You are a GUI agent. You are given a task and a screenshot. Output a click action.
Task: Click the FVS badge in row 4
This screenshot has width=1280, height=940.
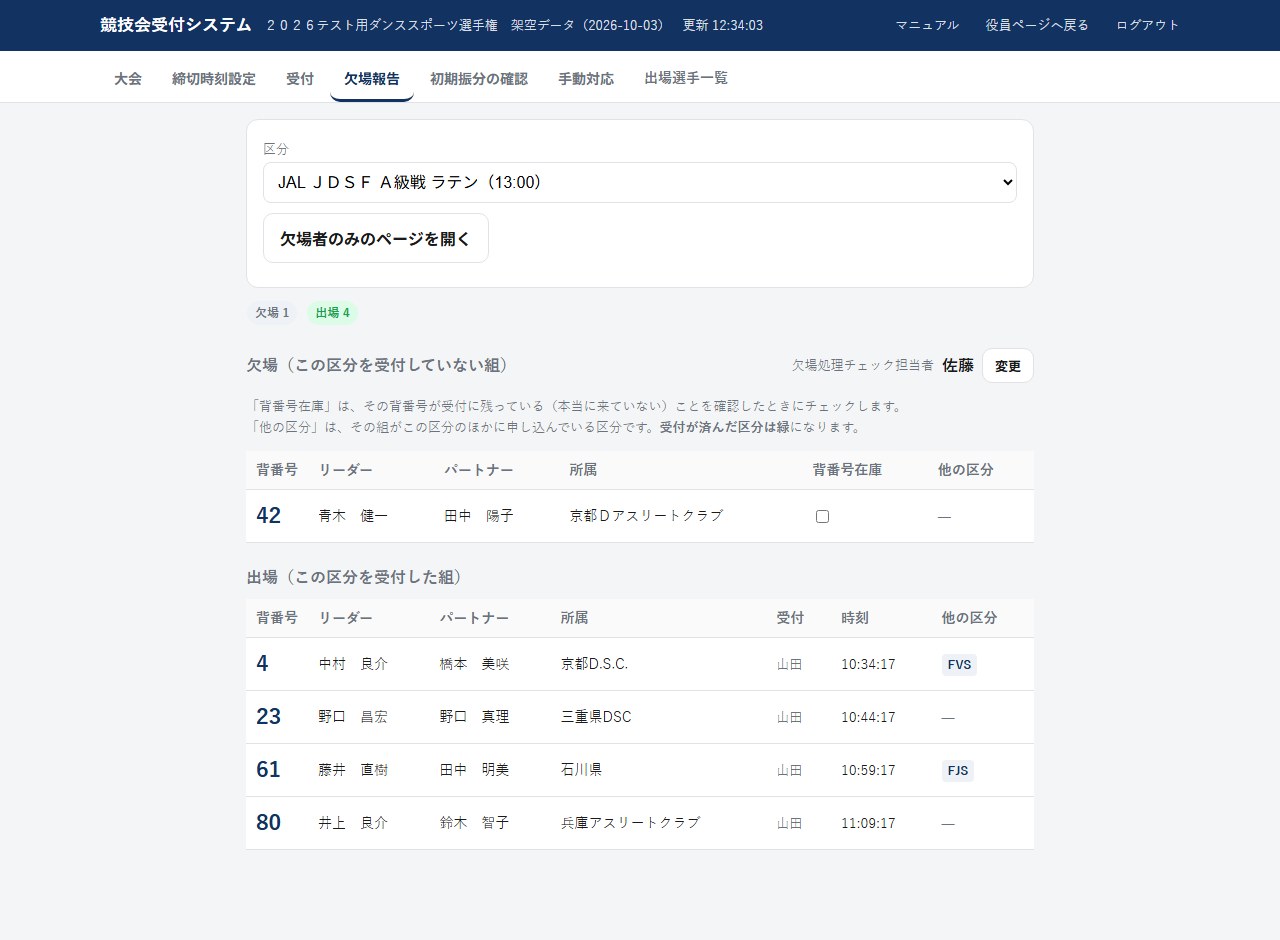pos(959,665)
